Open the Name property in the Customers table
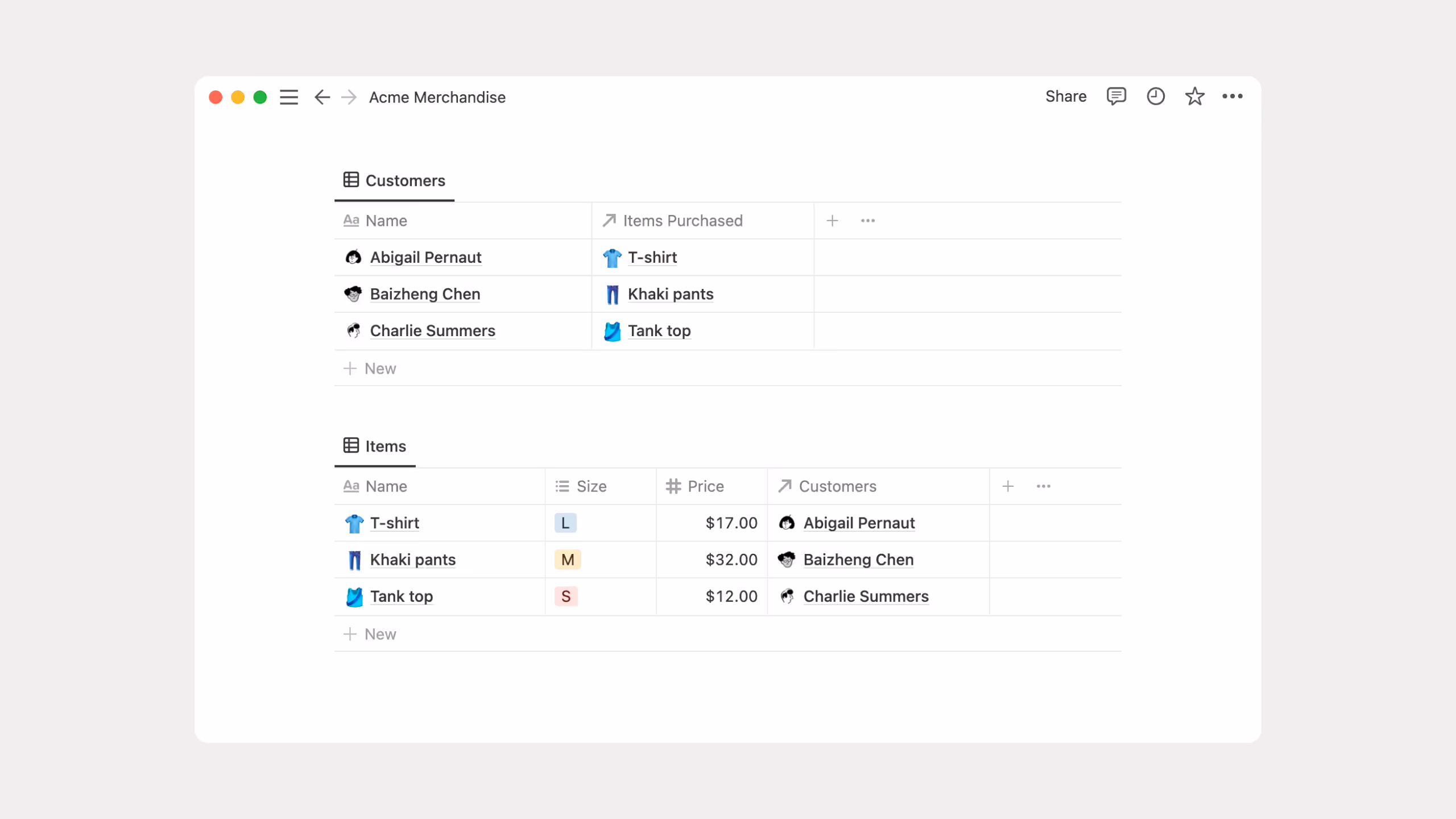The height and width of the screenshot is (819, 1456). (x=386, y=220)
